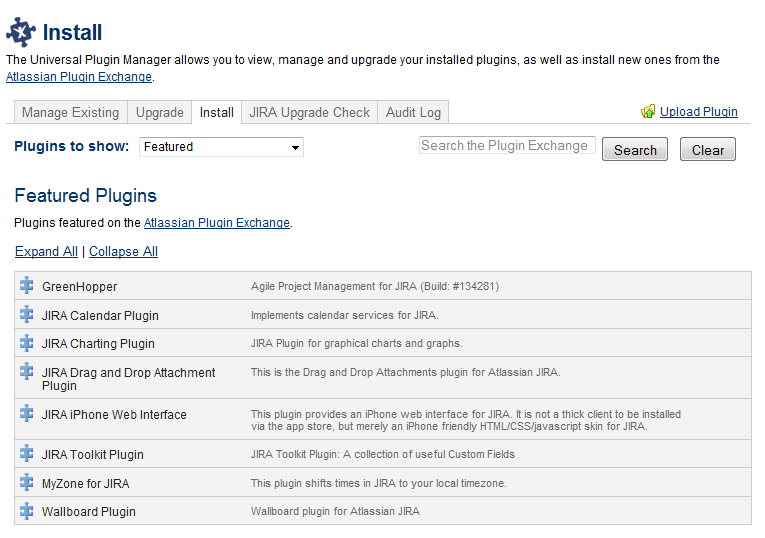Click the Upload Plugin folder icon

[648, 112]
